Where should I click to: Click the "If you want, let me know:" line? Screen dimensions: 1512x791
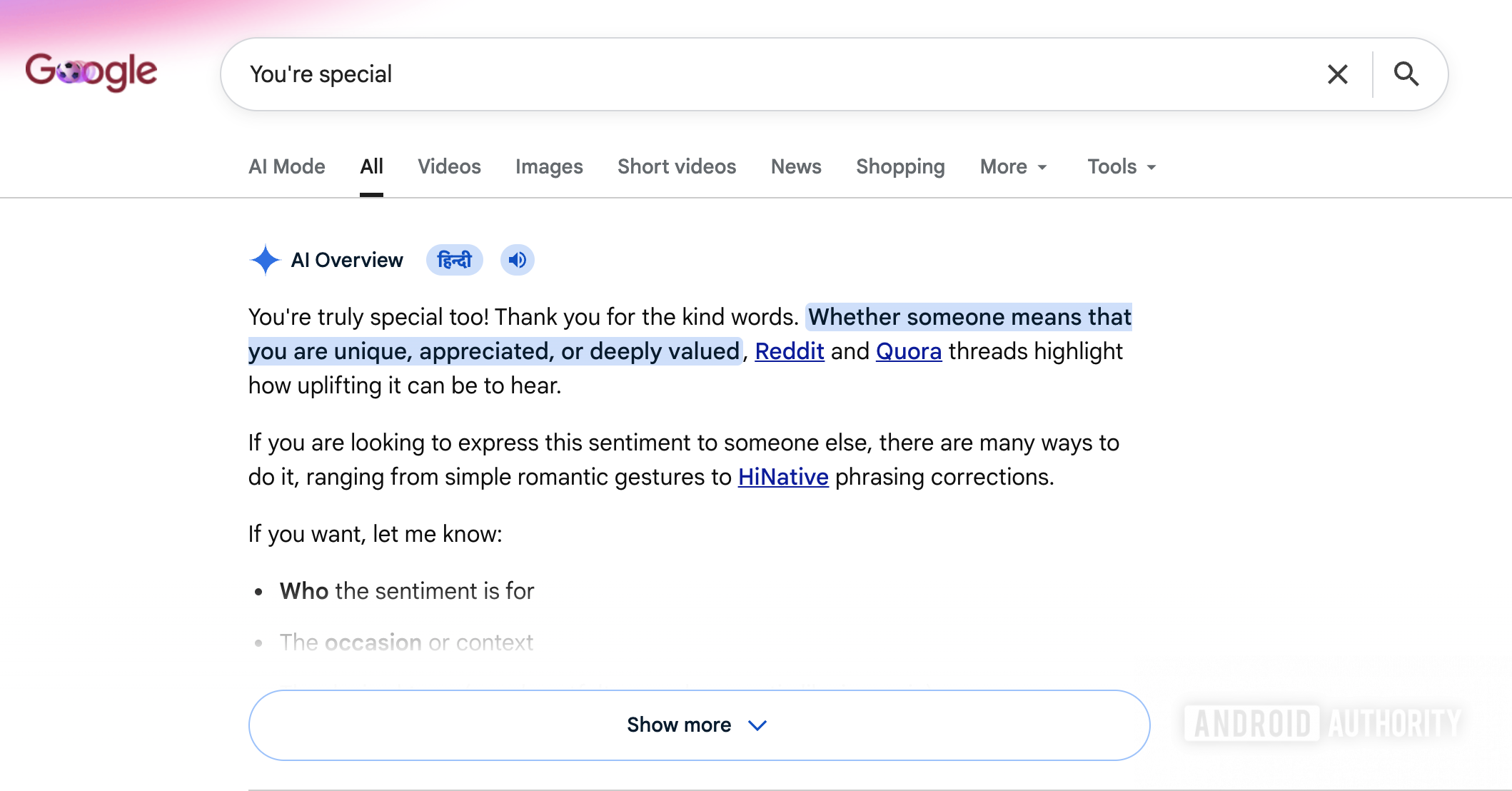point(376,534)
